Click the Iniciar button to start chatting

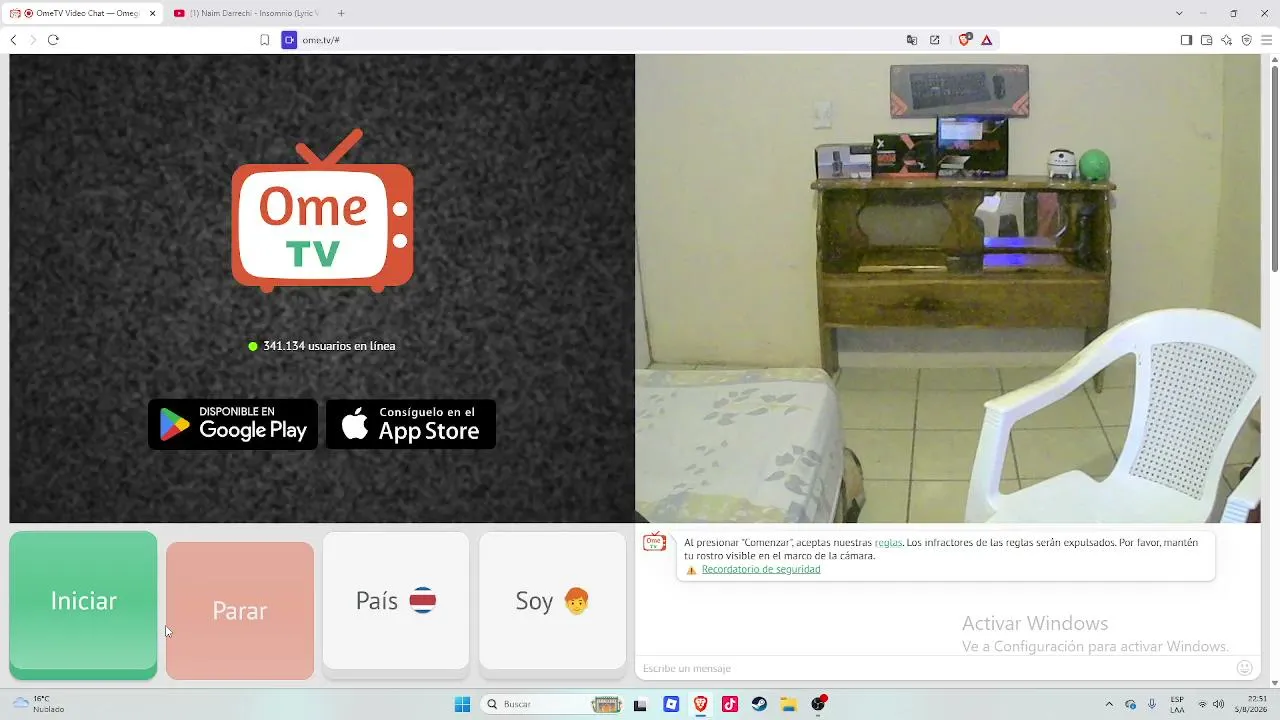[x=83, y=605]
